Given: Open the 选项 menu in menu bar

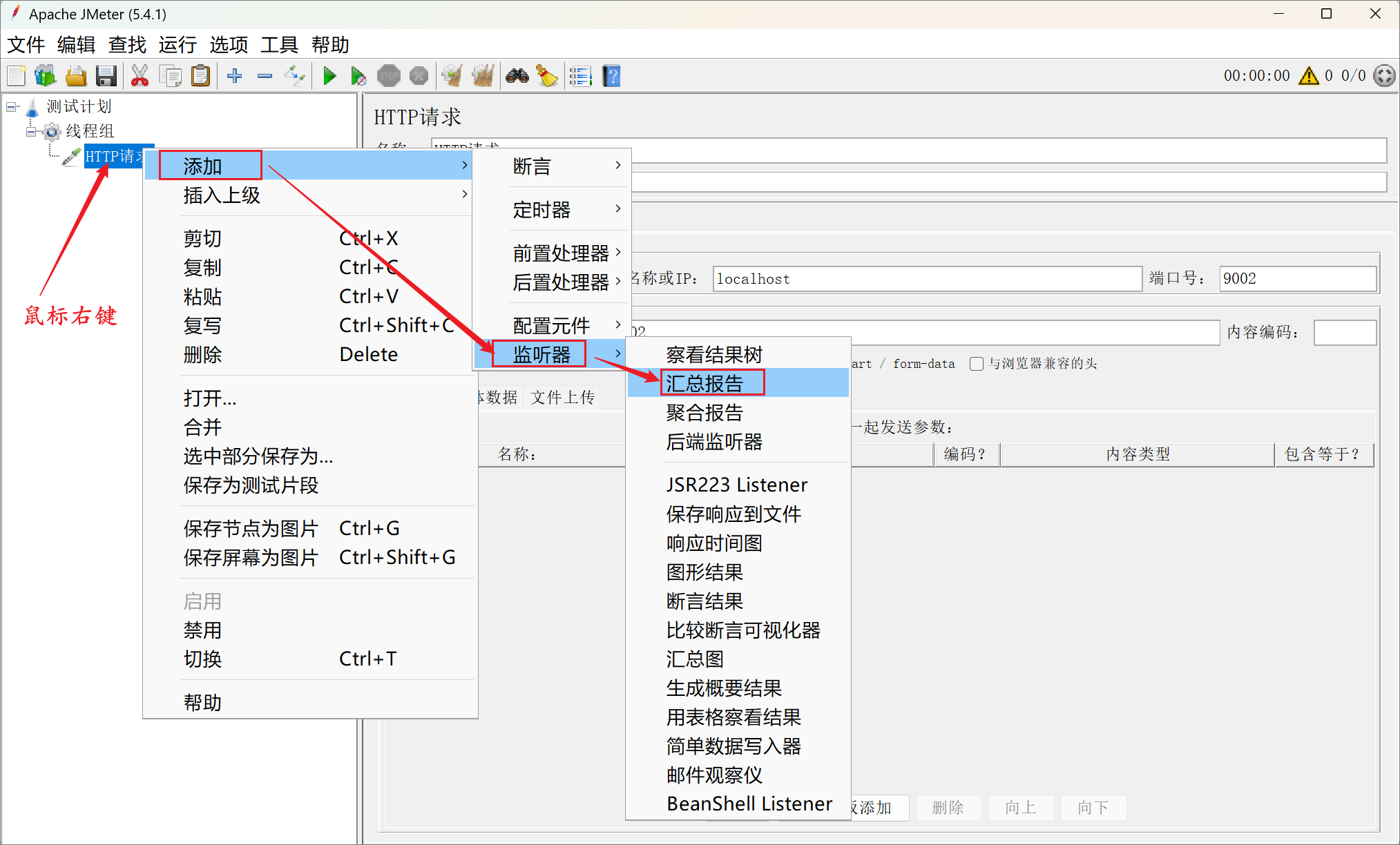Looking at the screenshot, I should [229, 45].
